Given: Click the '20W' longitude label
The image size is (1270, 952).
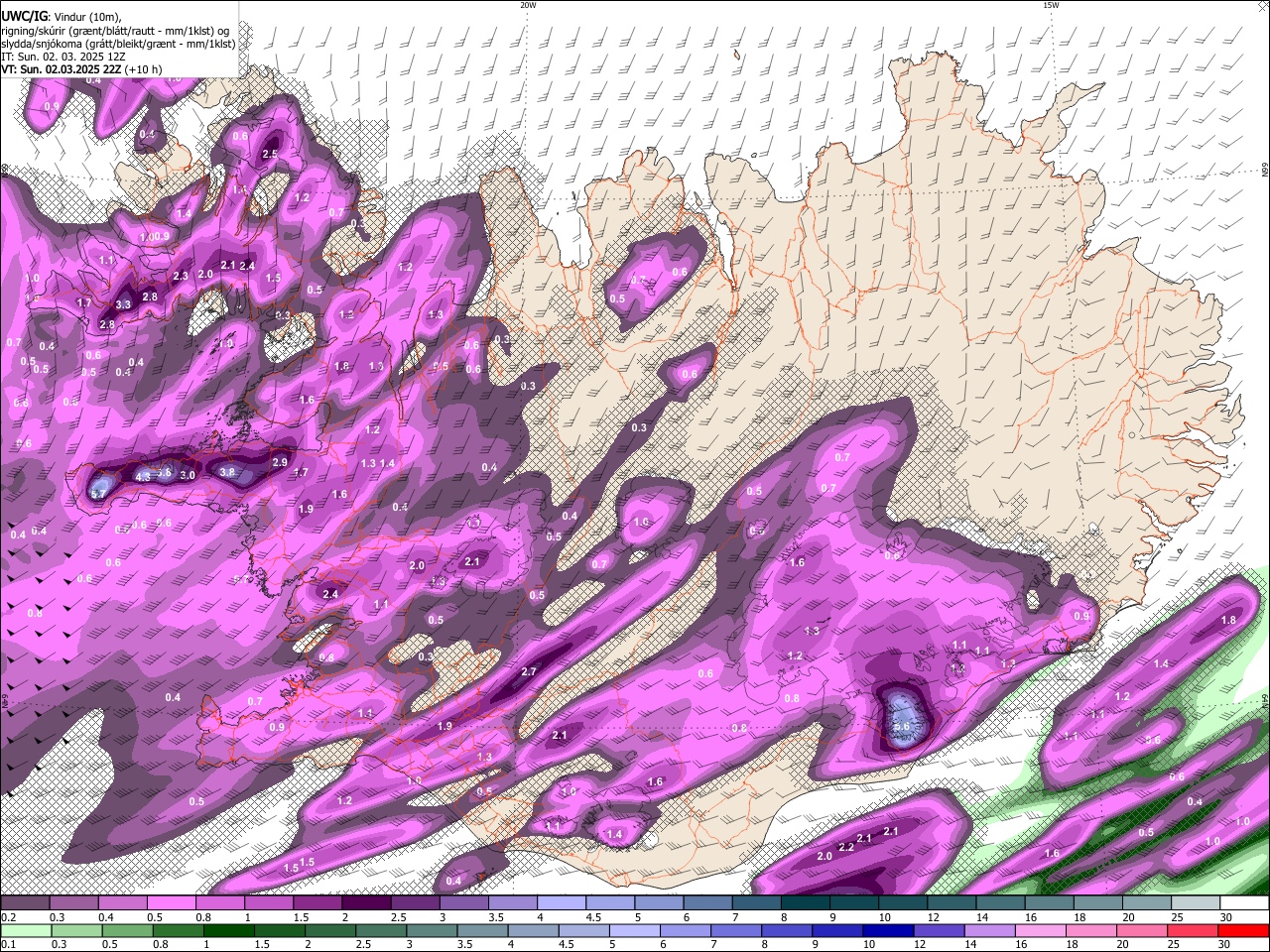Looking at the screenshot, I should [528, 5].
